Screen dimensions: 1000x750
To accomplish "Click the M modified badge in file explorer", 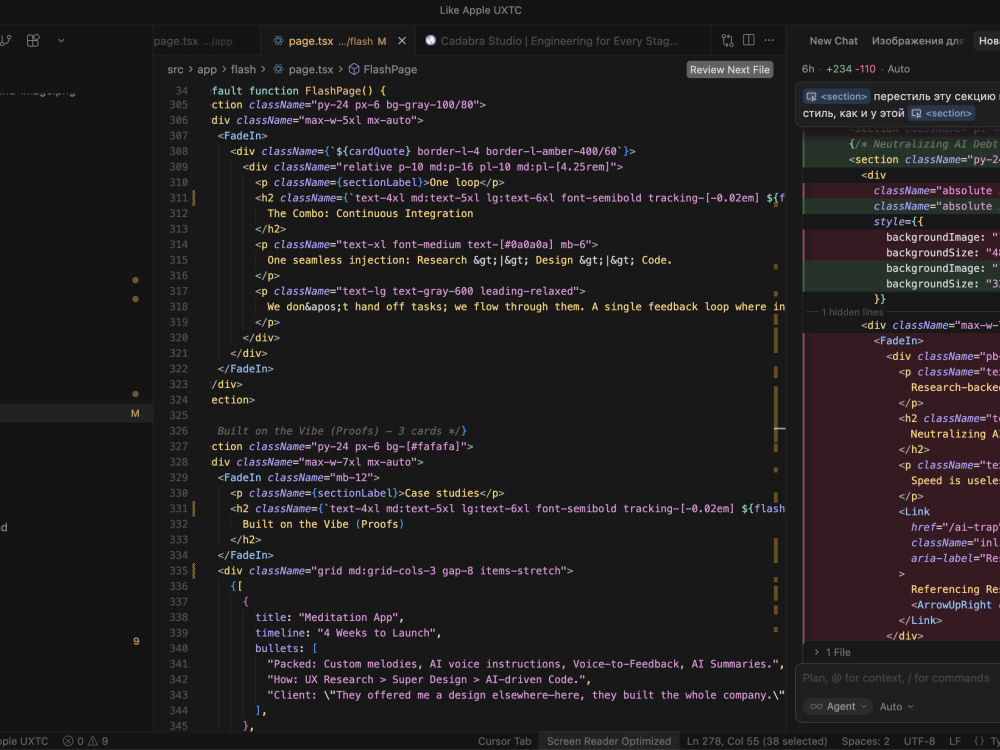I will coord(135,413).
